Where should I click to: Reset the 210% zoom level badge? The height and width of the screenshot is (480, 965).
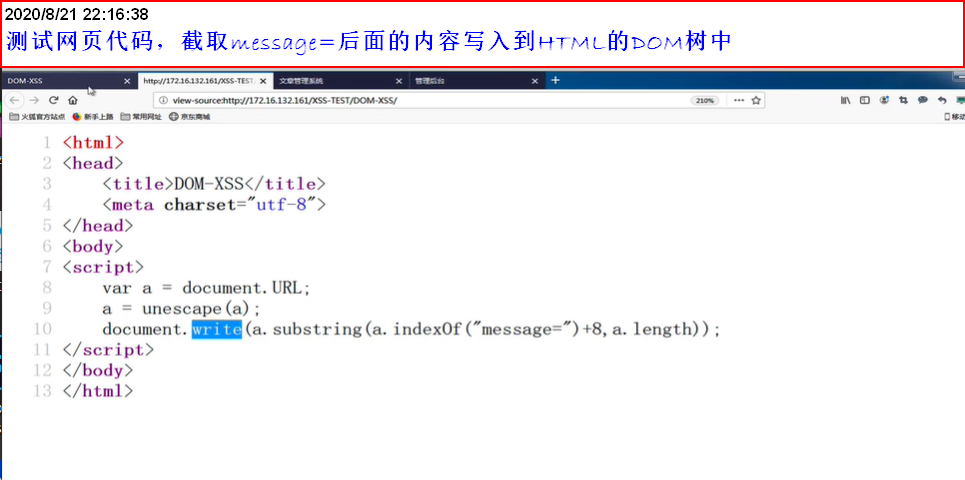pyautogui.click(x=705, y=100)
